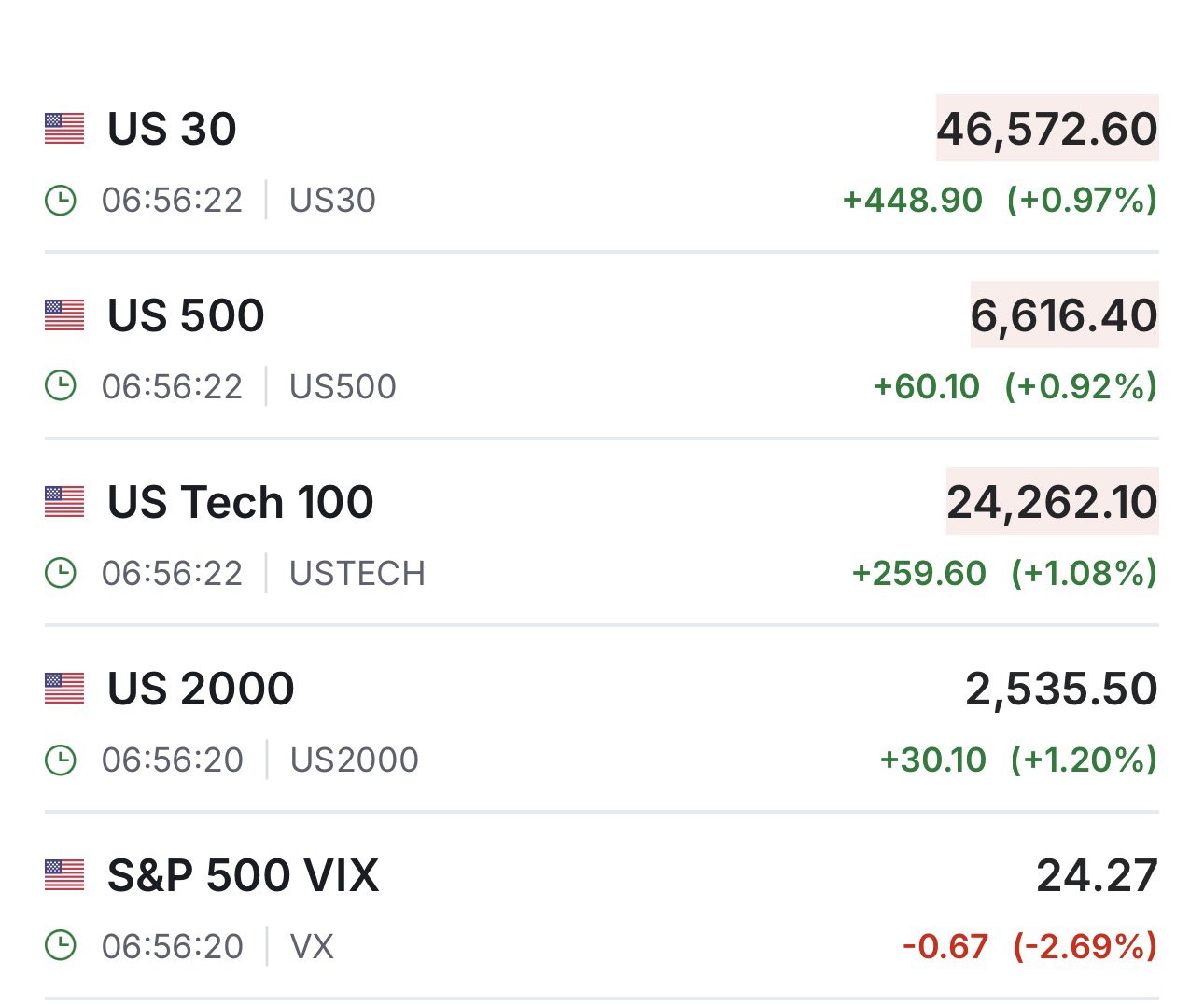Image resolution: width=1204 pixels, height=1004 pixels.
Task: Click the clock icon in US 500 row
Action: click(x=61, y=386)
